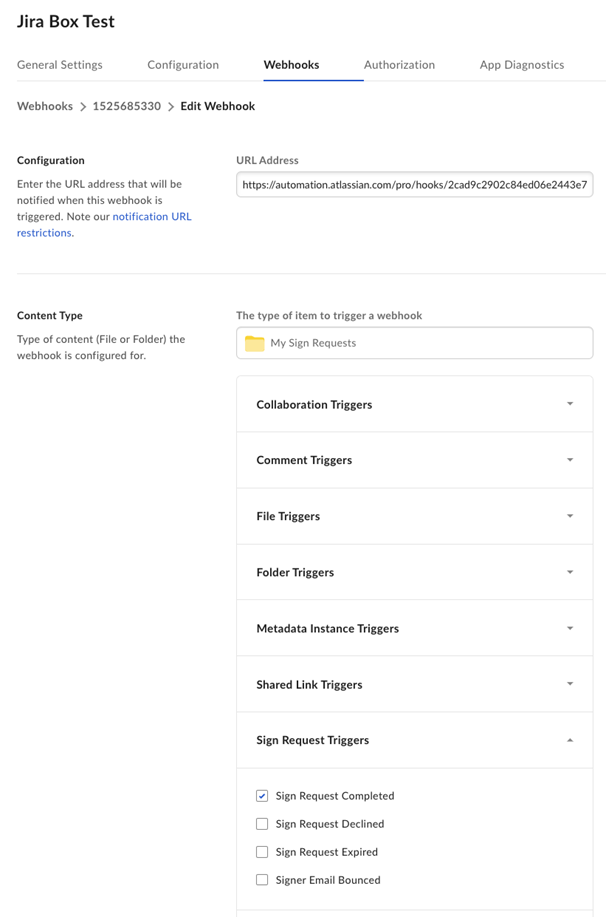Tick Signer Email Bounced checkbox

[262, 880]
